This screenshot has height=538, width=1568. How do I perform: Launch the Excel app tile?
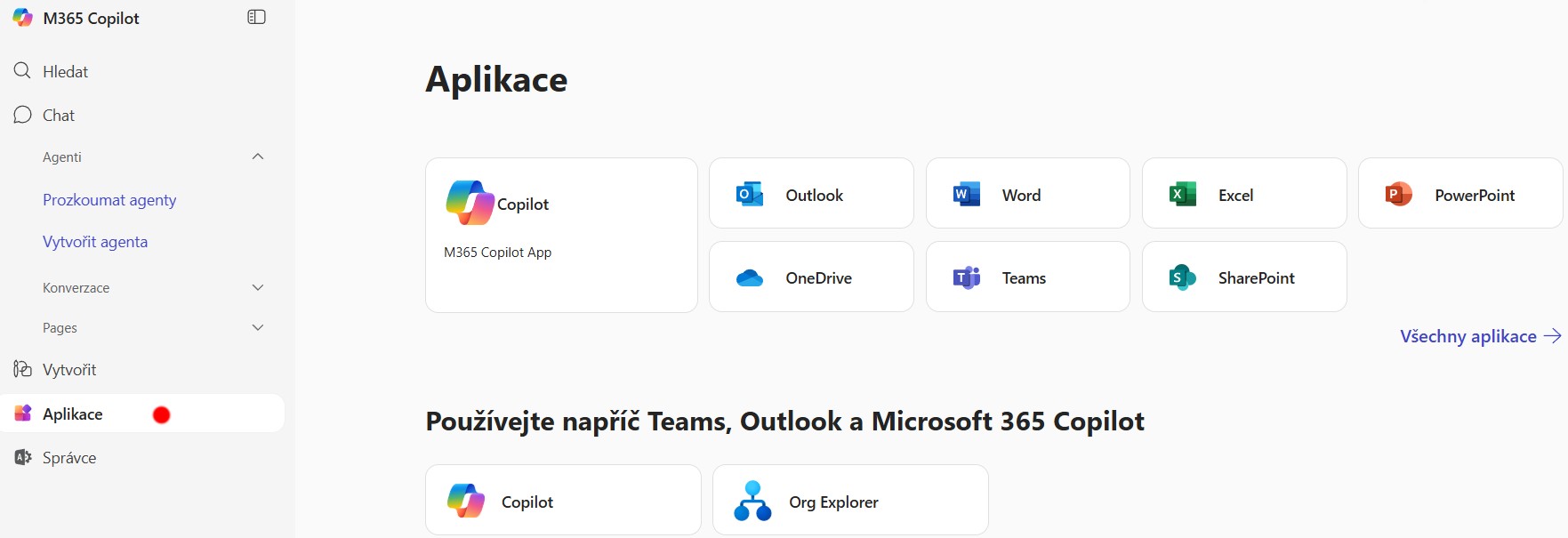click(x=1244, y=193)
